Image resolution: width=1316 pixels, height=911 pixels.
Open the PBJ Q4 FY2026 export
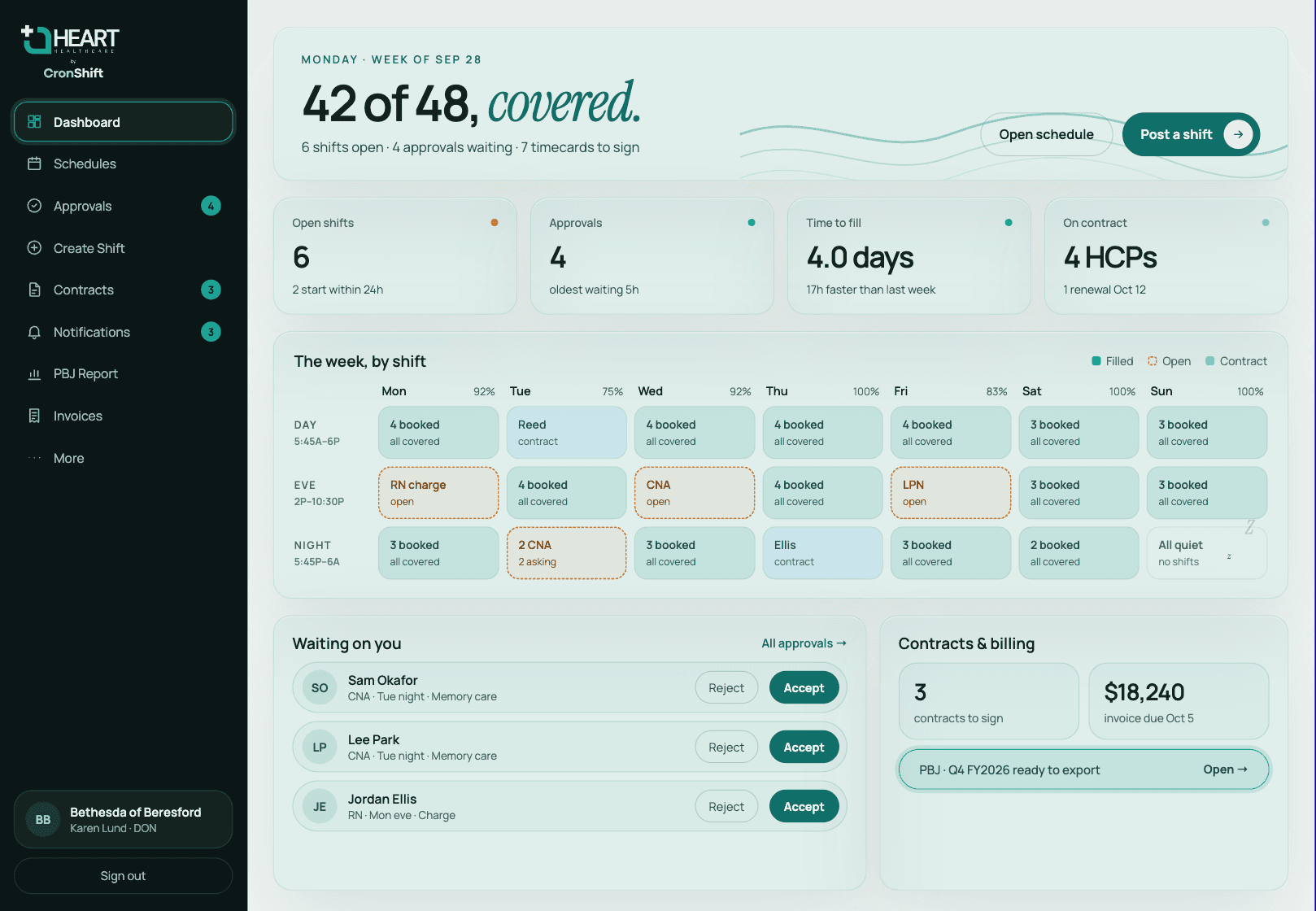point(1083,769)
